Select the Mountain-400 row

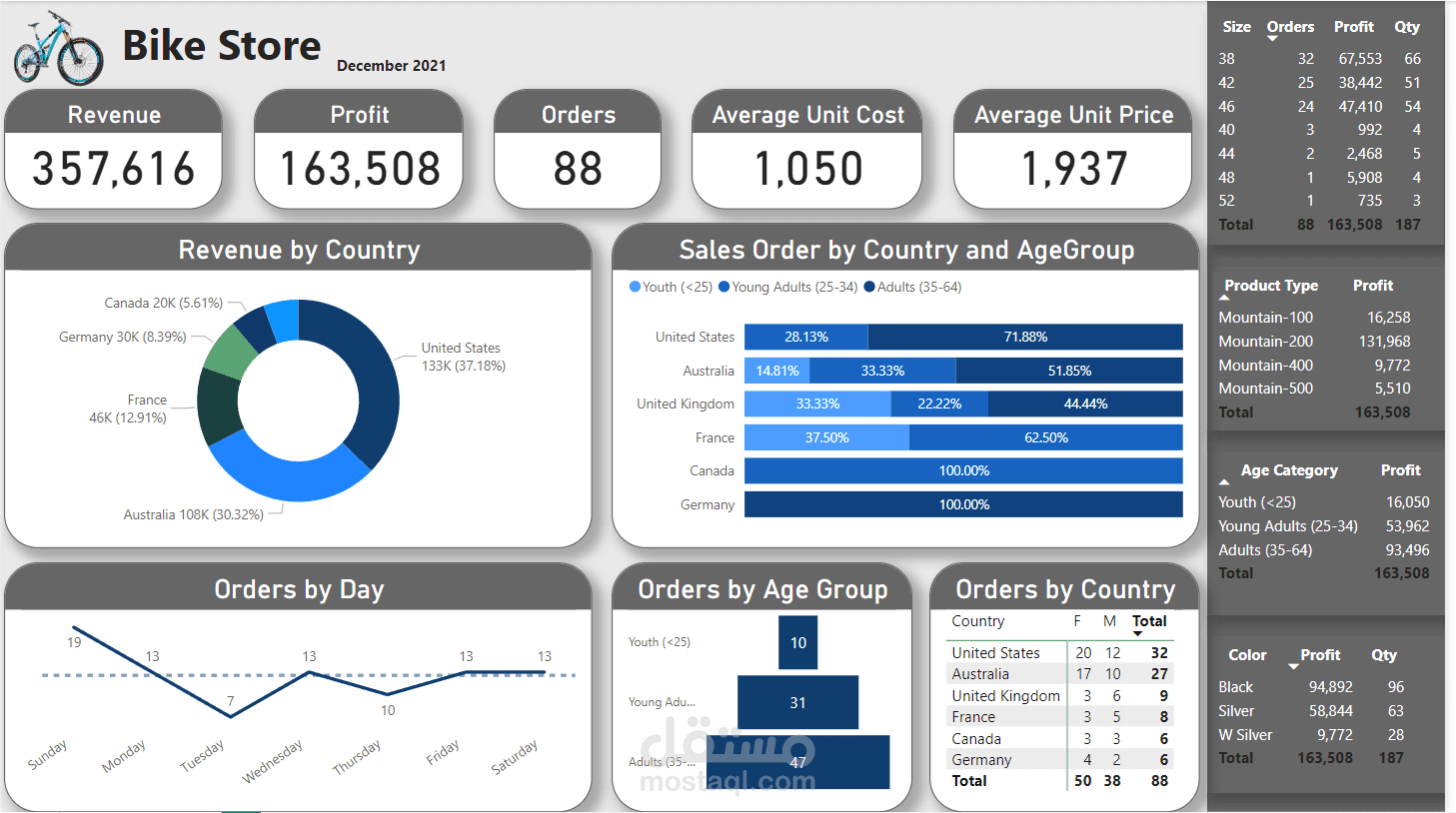pyautogui.click(x=1315, y=366)
